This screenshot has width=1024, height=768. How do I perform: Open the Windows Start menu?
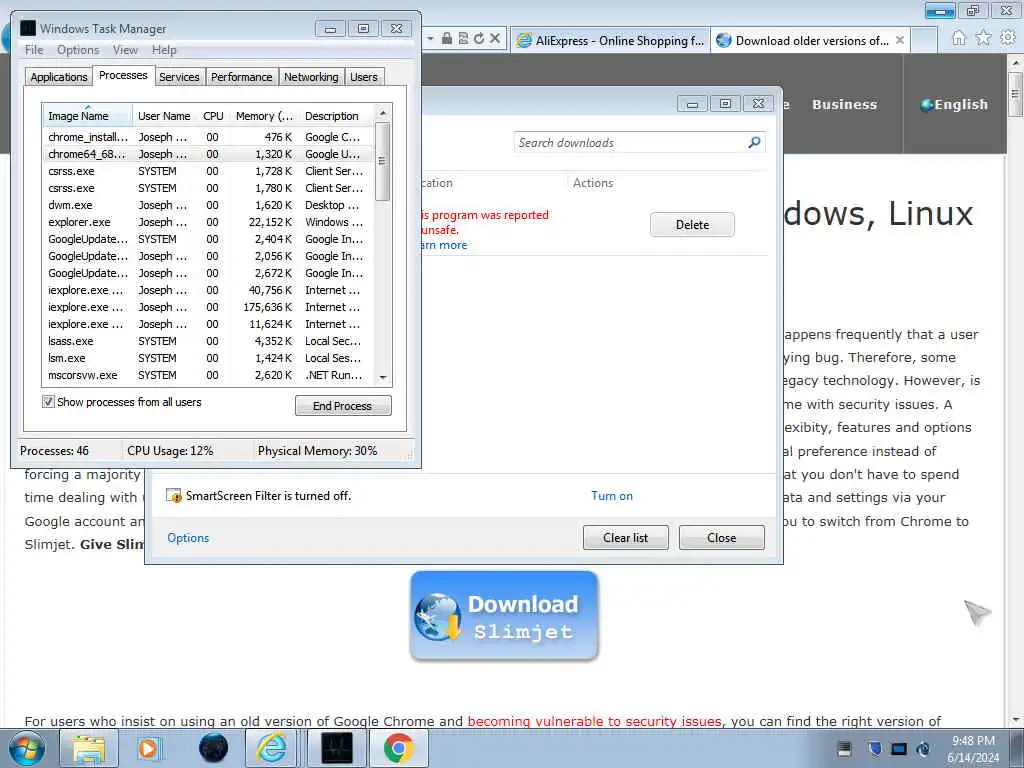27,748
